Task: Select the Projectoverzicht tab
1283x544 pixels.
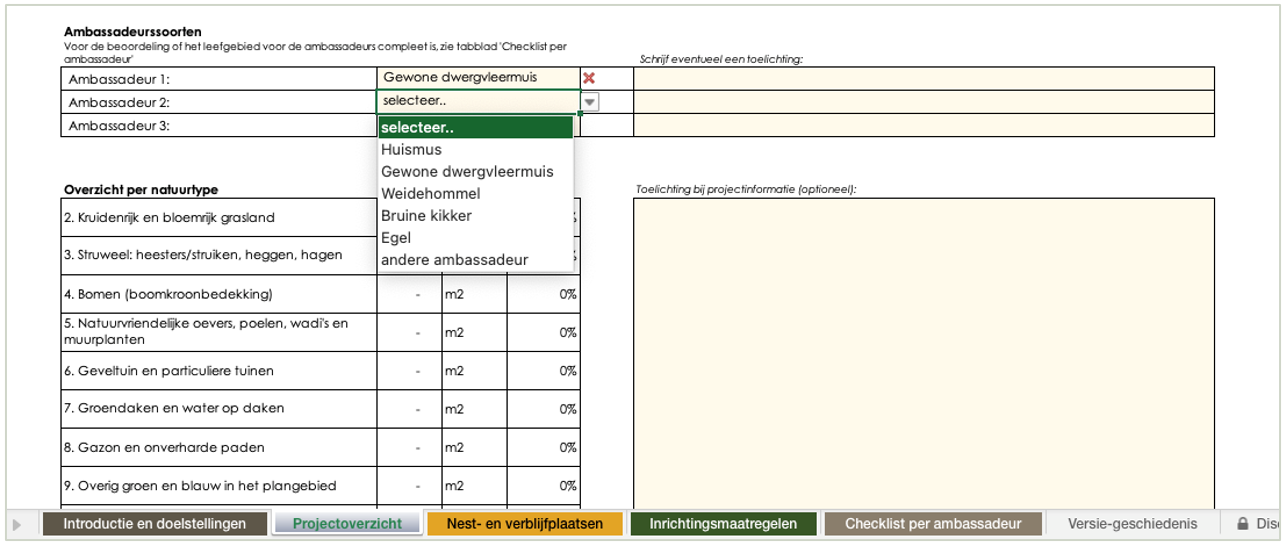Action: [348, 524]
